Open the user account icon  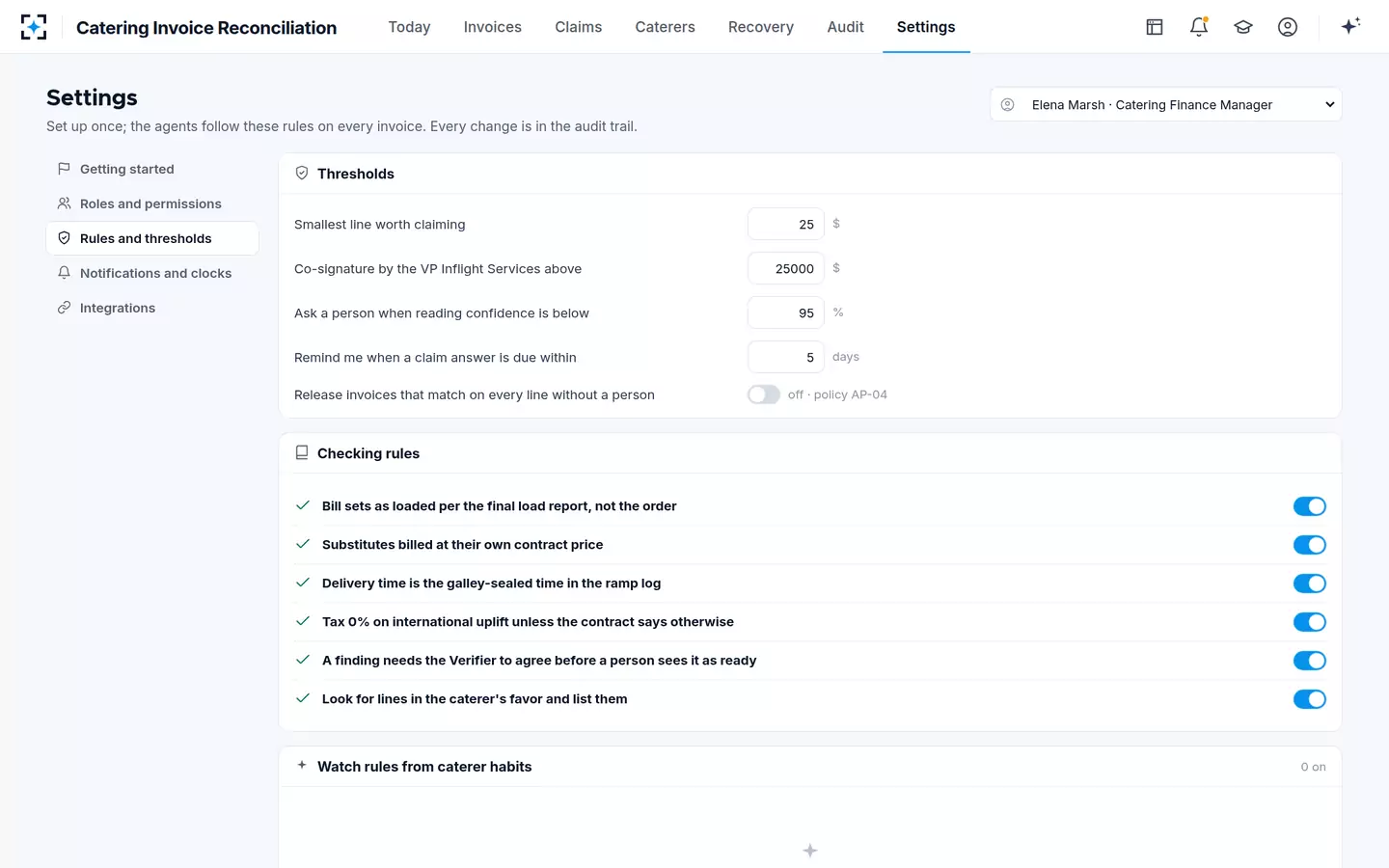click(1288, 27)
